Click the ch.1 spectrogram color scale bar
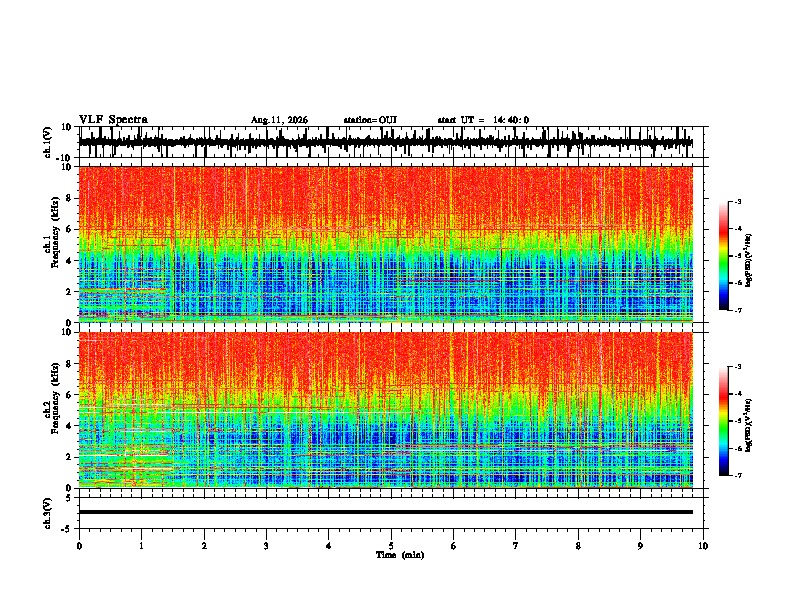Image resolution: width=792 pixels, height=612 pixels. pyautogui.click(x=724, y=256)
